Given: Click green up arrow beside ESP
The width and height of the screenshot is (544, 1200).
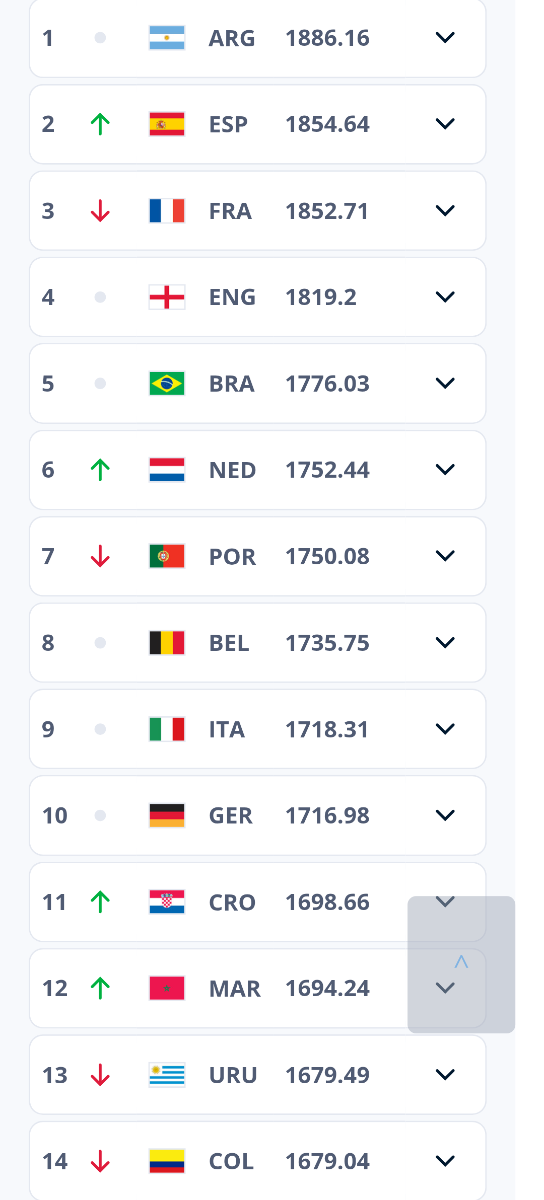Looking at the screenshot, I should 100,124.
